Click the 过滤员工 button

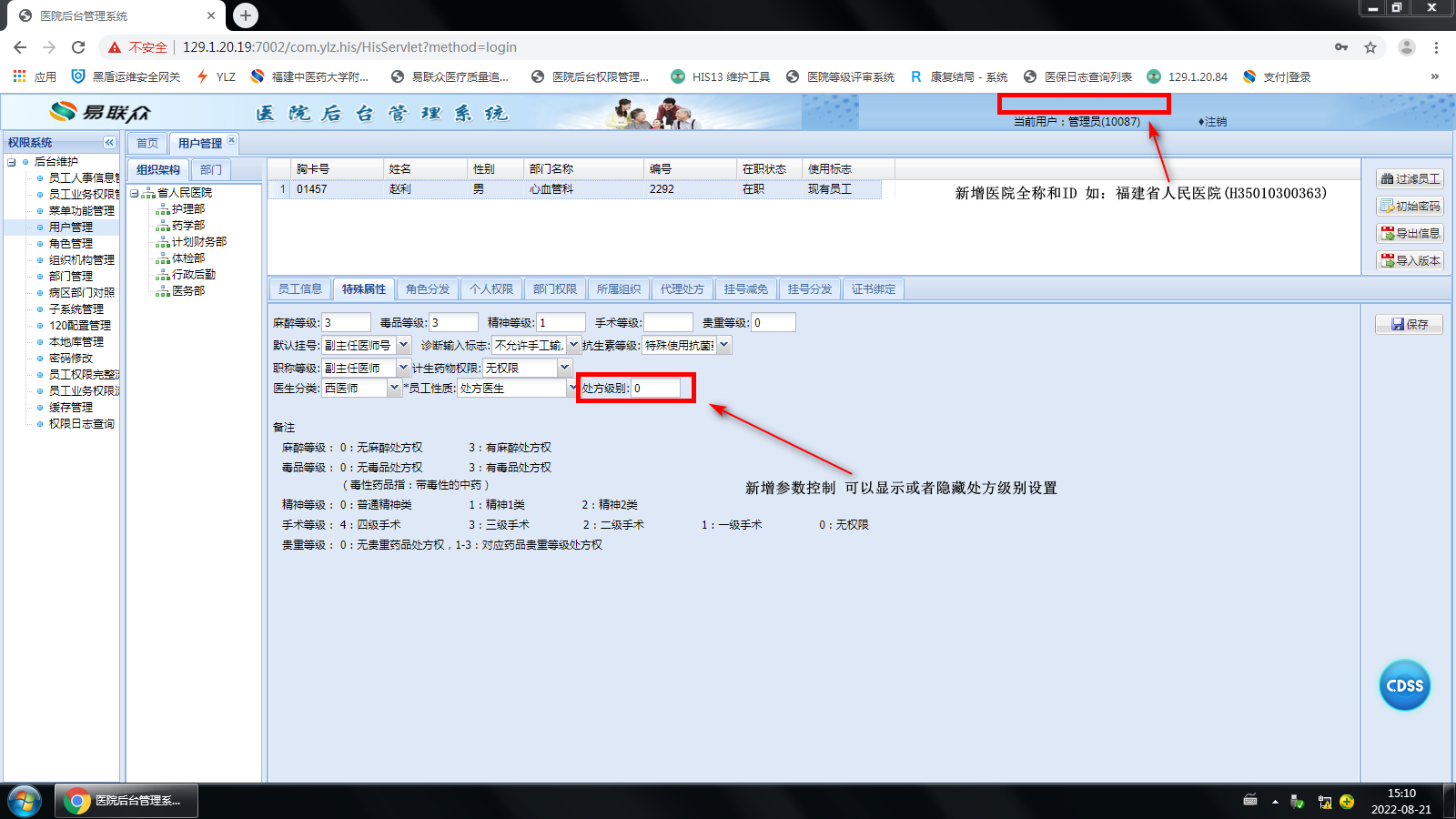click(1410, 179)
